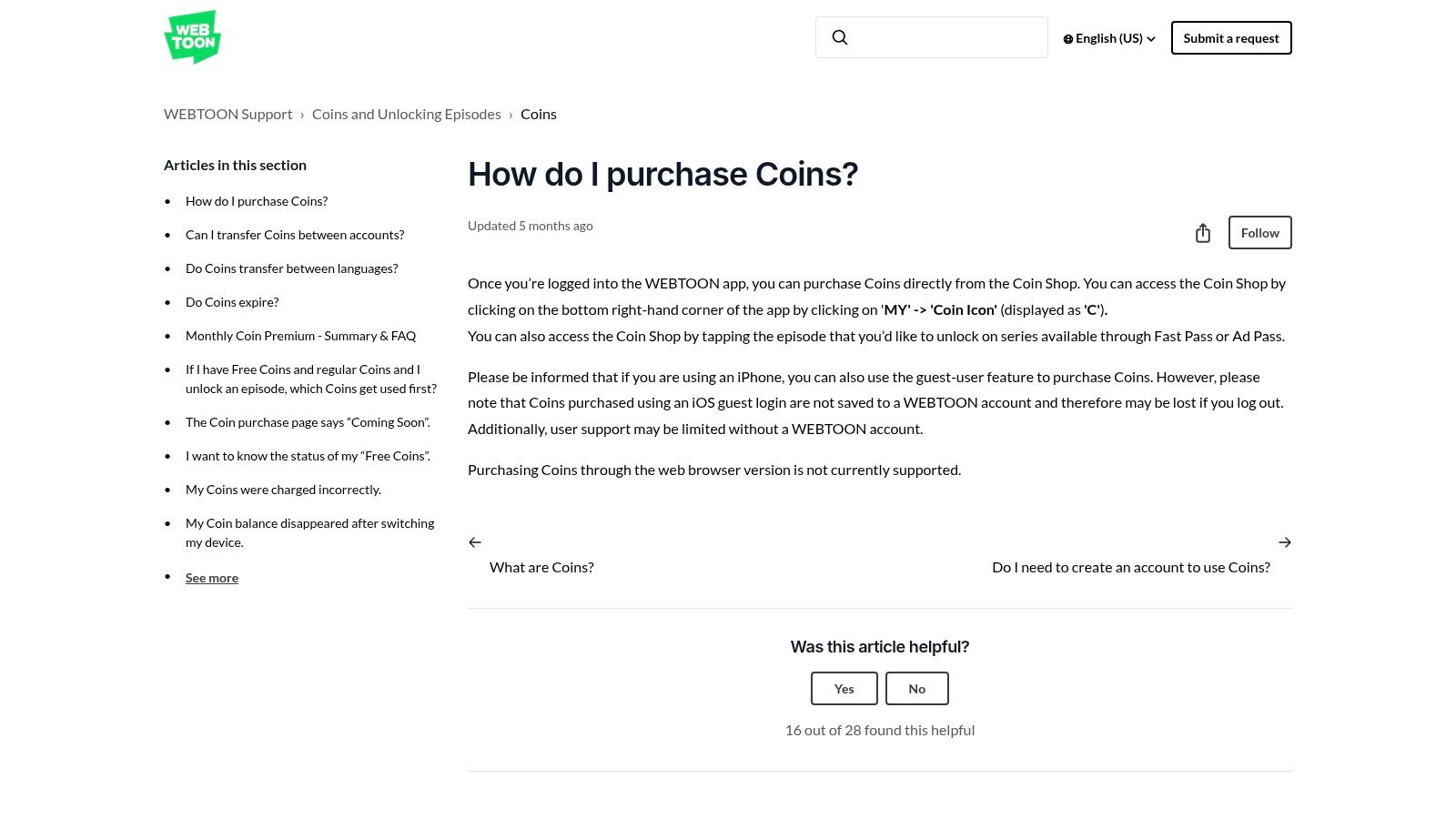Click inside the search input field
1456x819 pixels.
pos(946,37)
